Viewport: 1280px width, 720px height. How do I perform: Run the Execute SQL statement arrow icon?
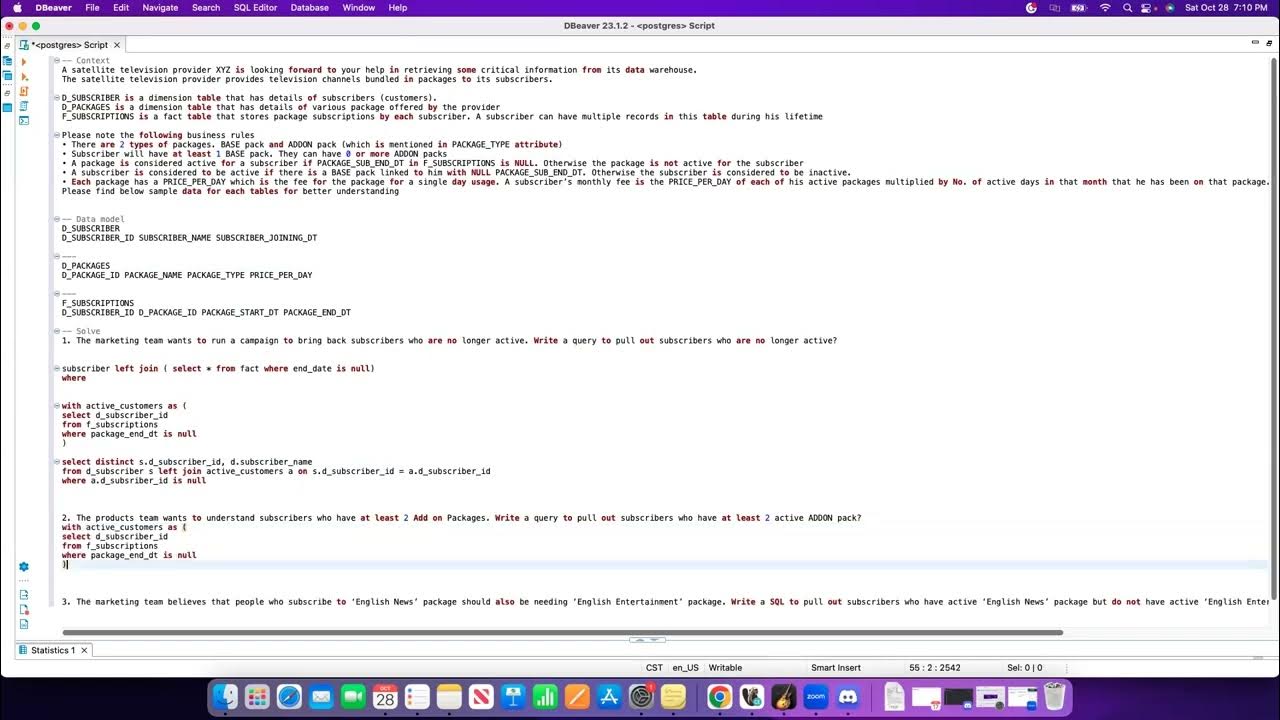(x=24, y=62)
